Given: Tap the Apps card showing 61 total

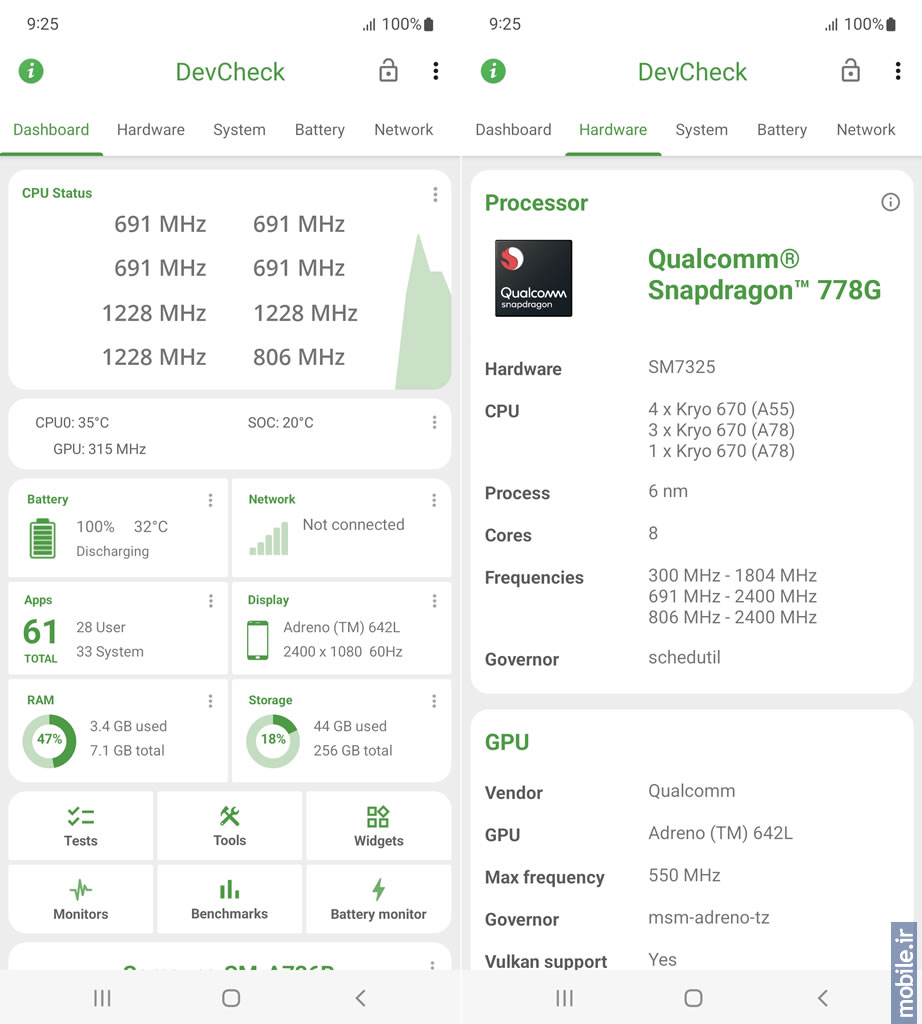Looking at the screenshot, I should coord(118,628).
